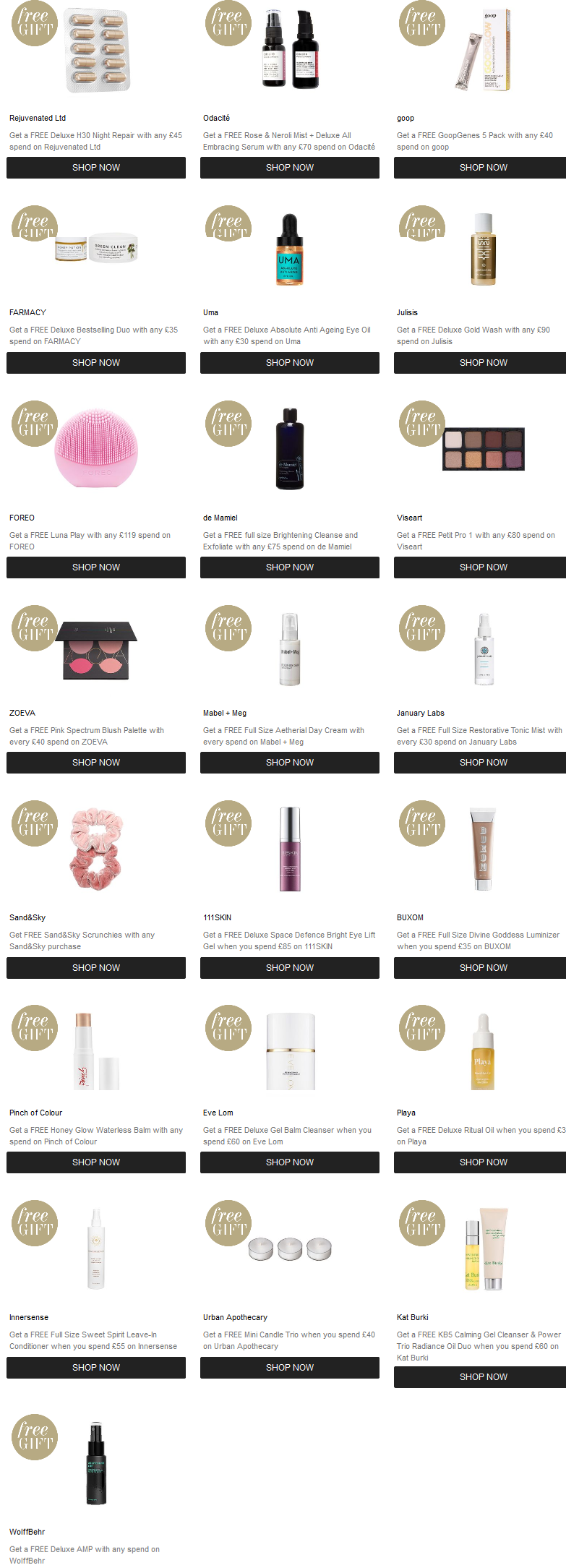Viewport: 566px width, 1568px height.
Task: Click the free gift badge on the Urban Apothecary candles
Action: pyautogui.click(x=228, y=1222)
